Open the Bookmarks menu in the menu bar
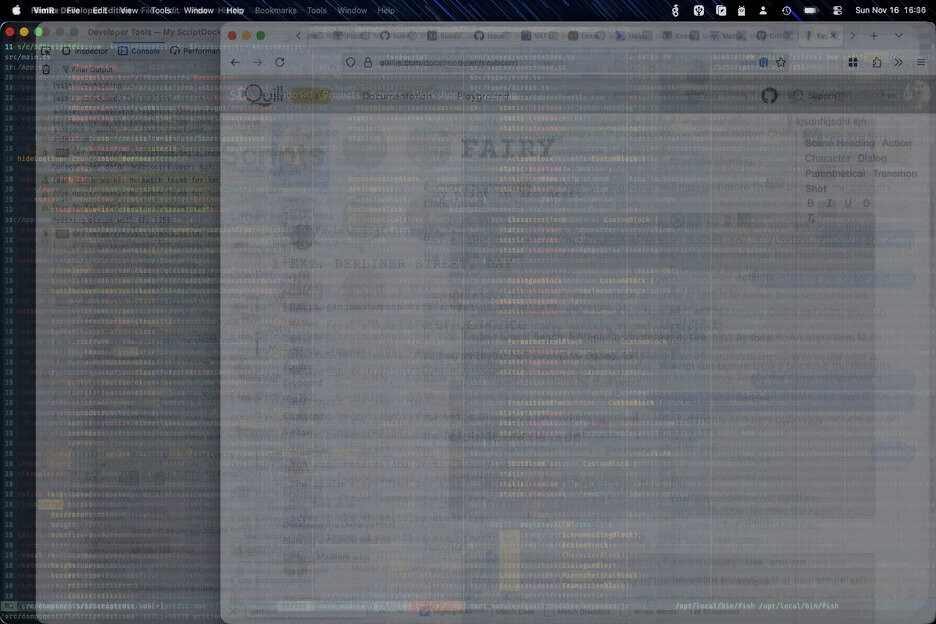This screenshot has height=624, width=936. [275, 10]
